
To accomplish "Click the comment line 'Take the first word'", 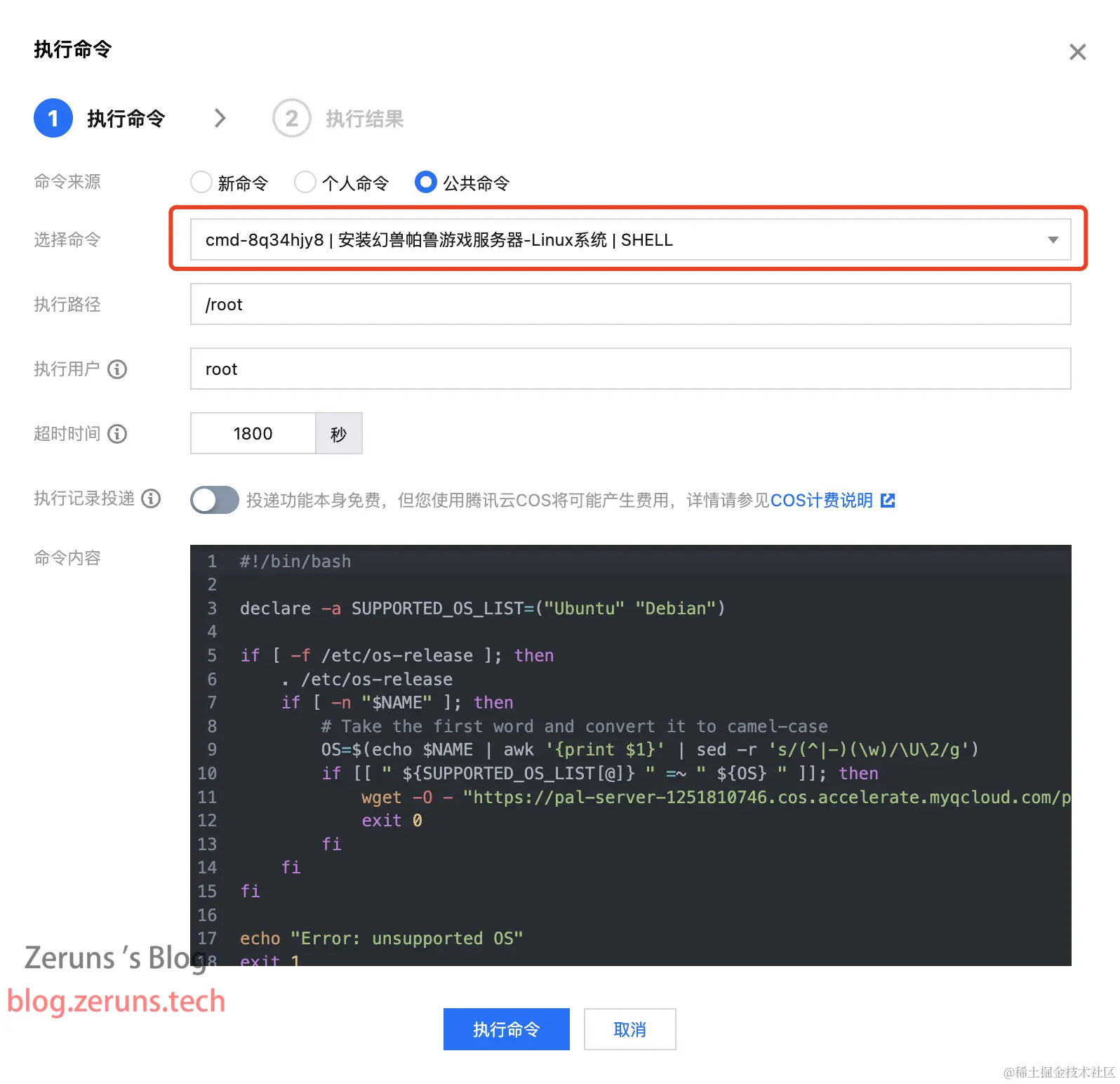I will pyautogui.click(x=574, y=726).
